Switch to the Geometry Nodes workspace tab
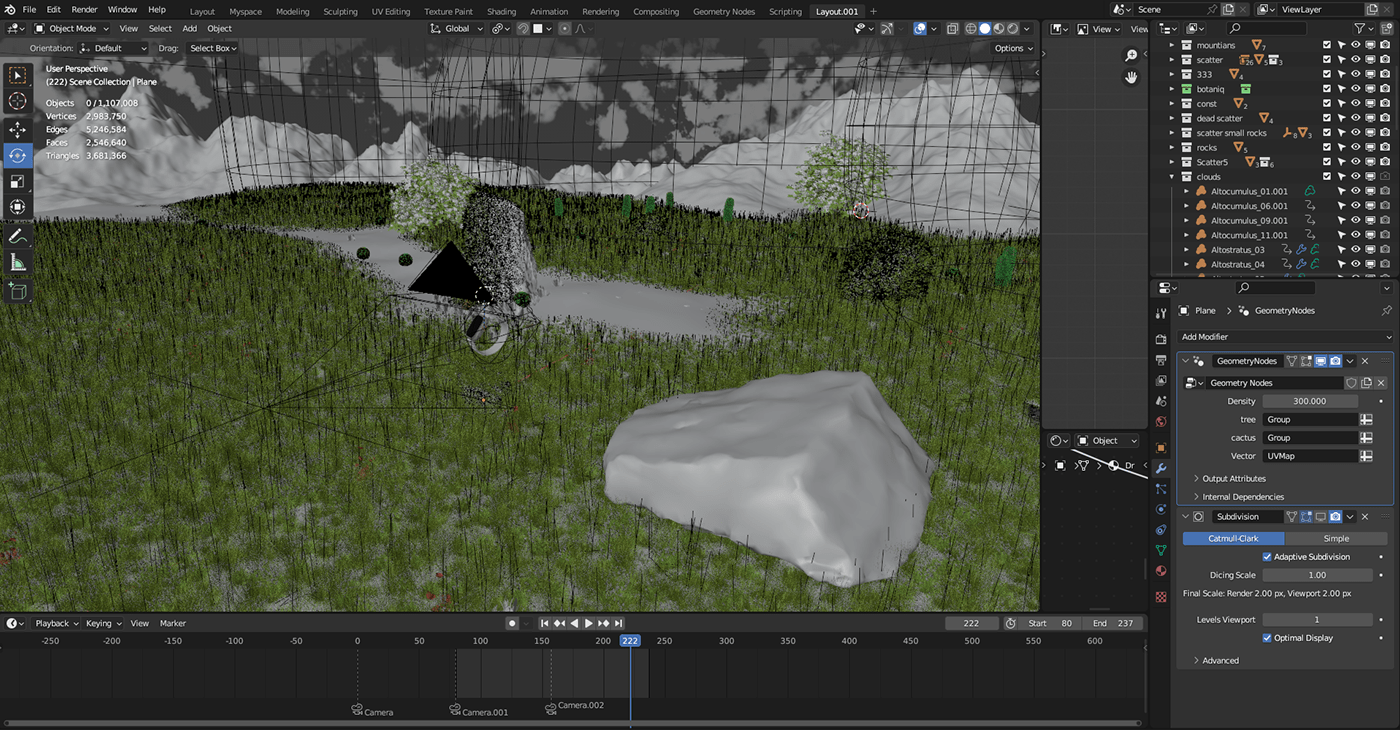The height and width of the screenshot is (730, 1400). pos(723,12)
